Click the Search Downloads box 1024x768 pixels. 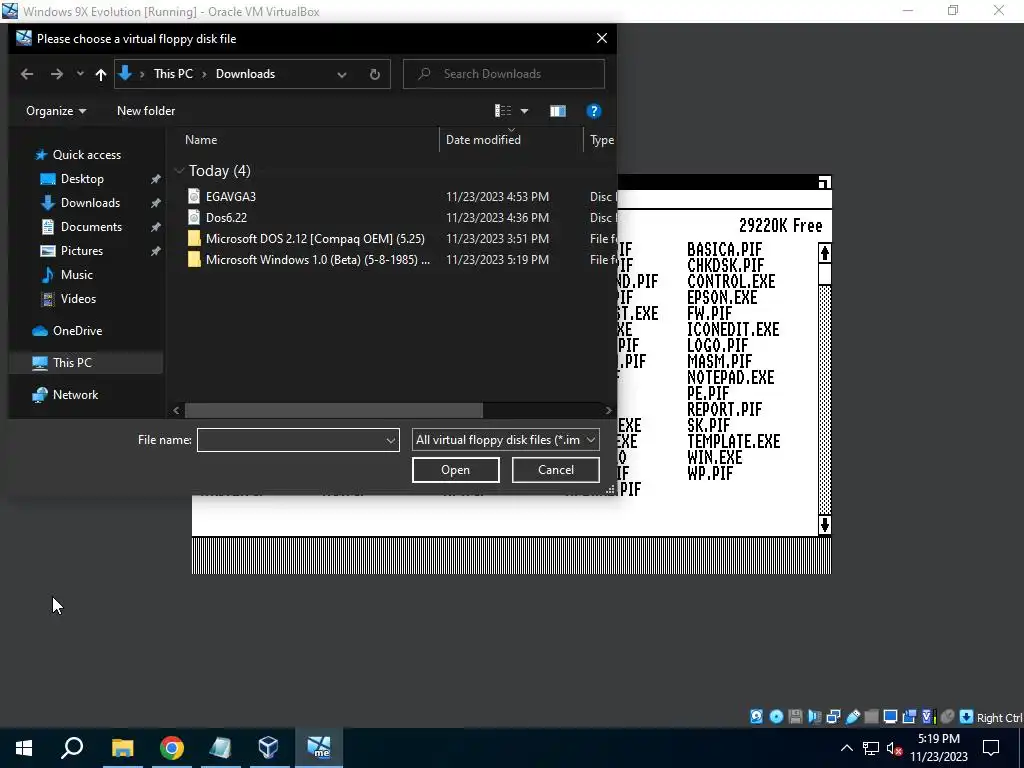pyautogui.click(x=504, y=74)
